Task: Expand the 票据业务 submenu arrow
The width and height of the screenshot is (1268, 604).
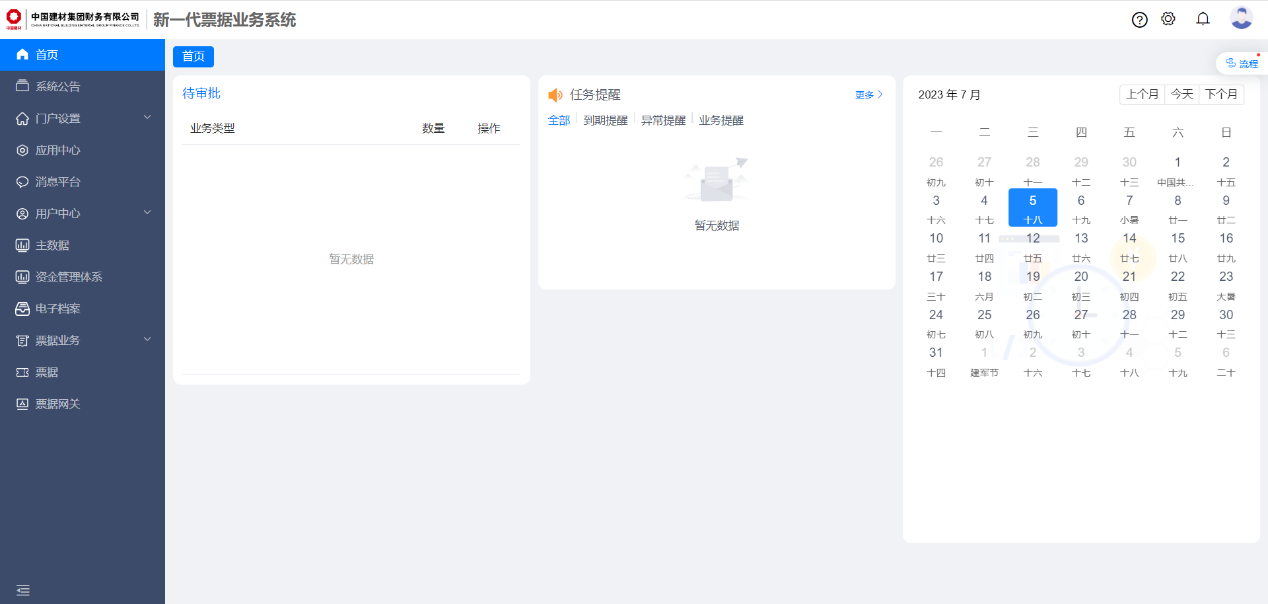Action: (x=147, y=340)
